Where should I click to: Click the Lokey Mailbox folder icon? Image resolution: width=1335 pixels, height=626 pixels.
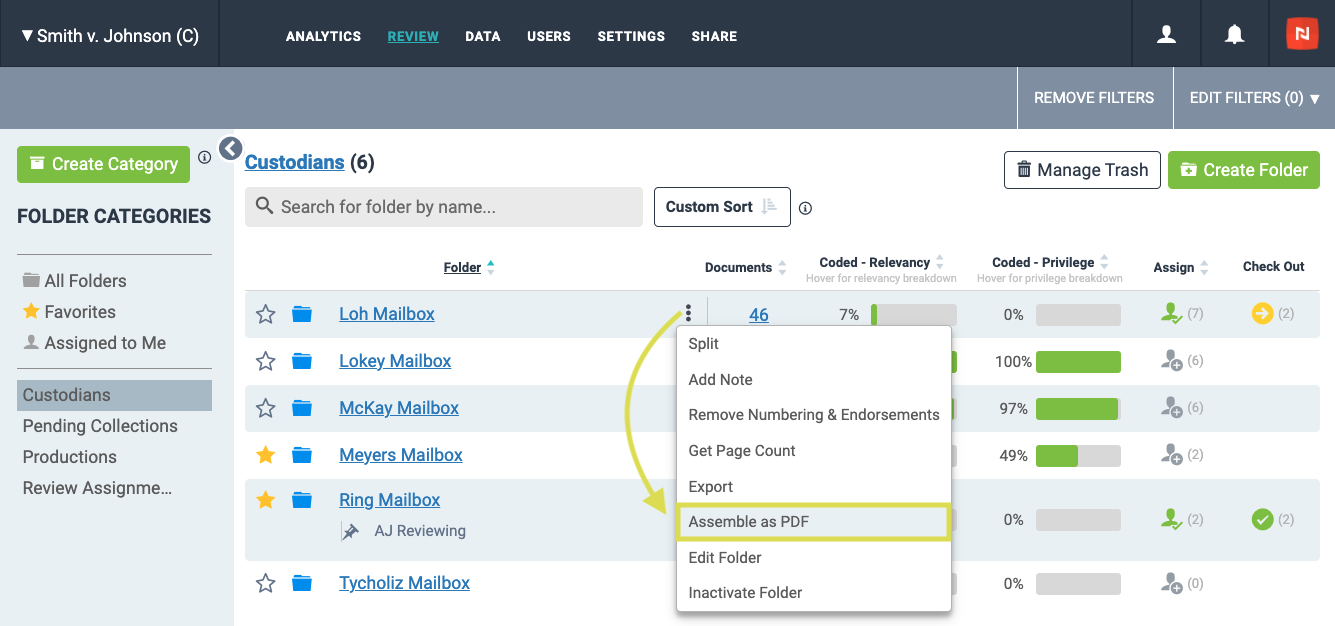302,361
